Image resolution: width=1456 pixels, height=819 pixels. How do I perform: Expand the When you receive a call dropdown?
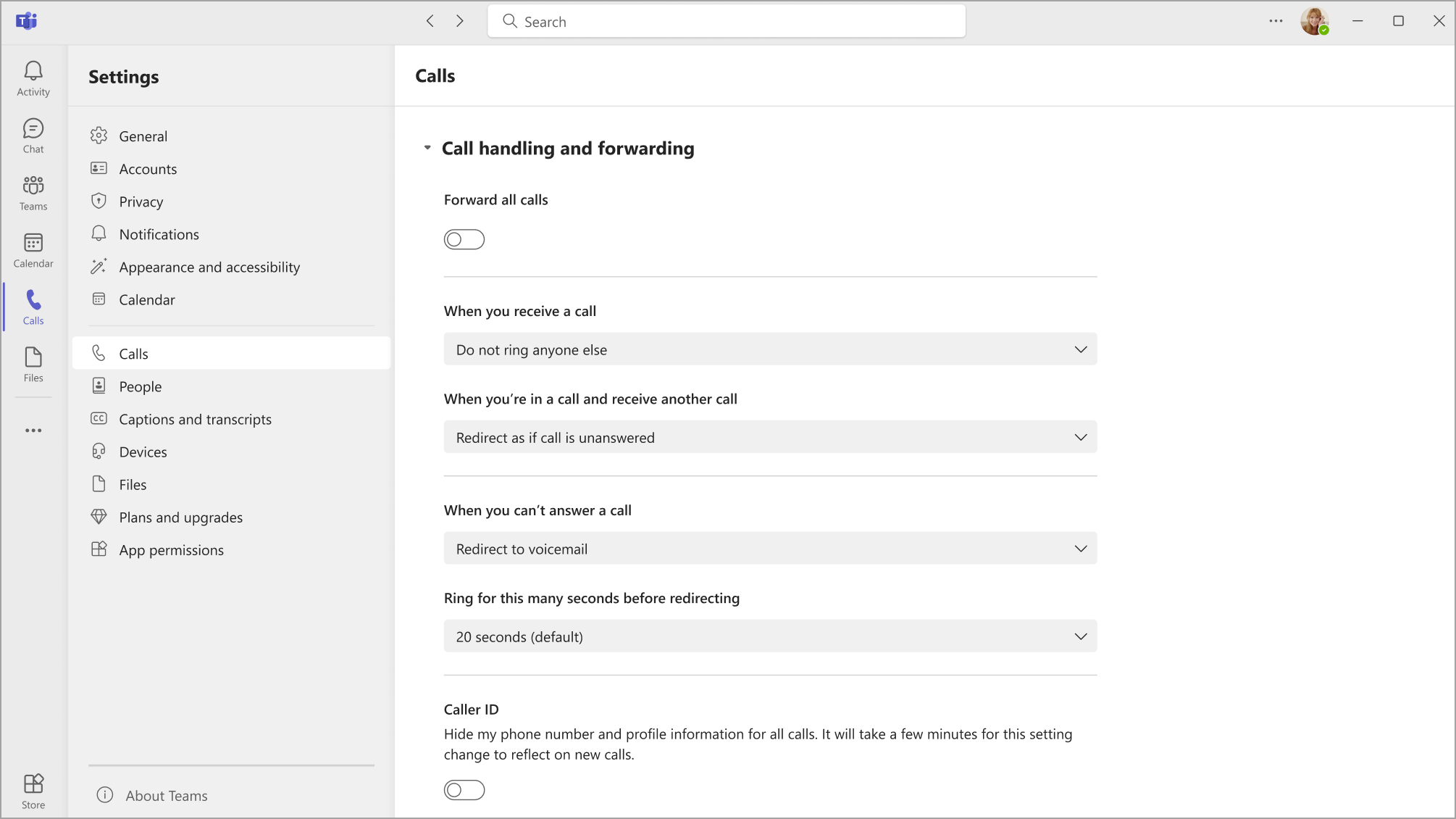pos(770,349)
